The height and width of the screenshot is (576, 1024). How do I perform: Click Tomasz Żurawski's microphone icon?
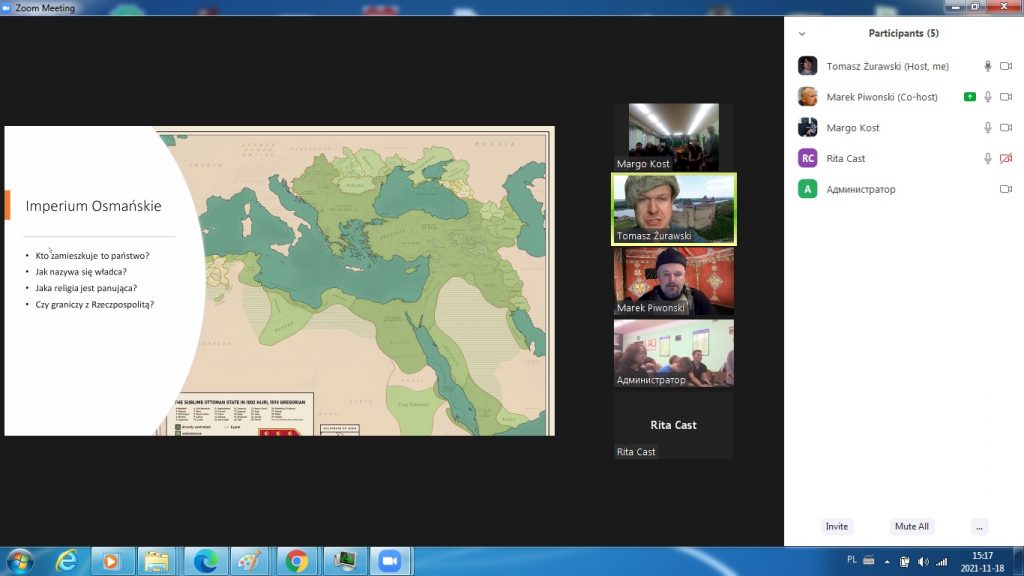click(x=988, y=66)
